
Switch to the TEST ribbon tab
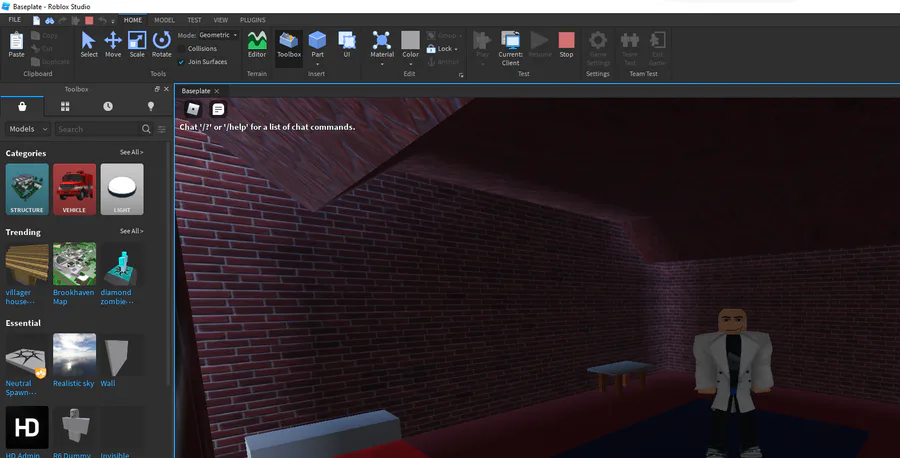[x=194, y=20]
